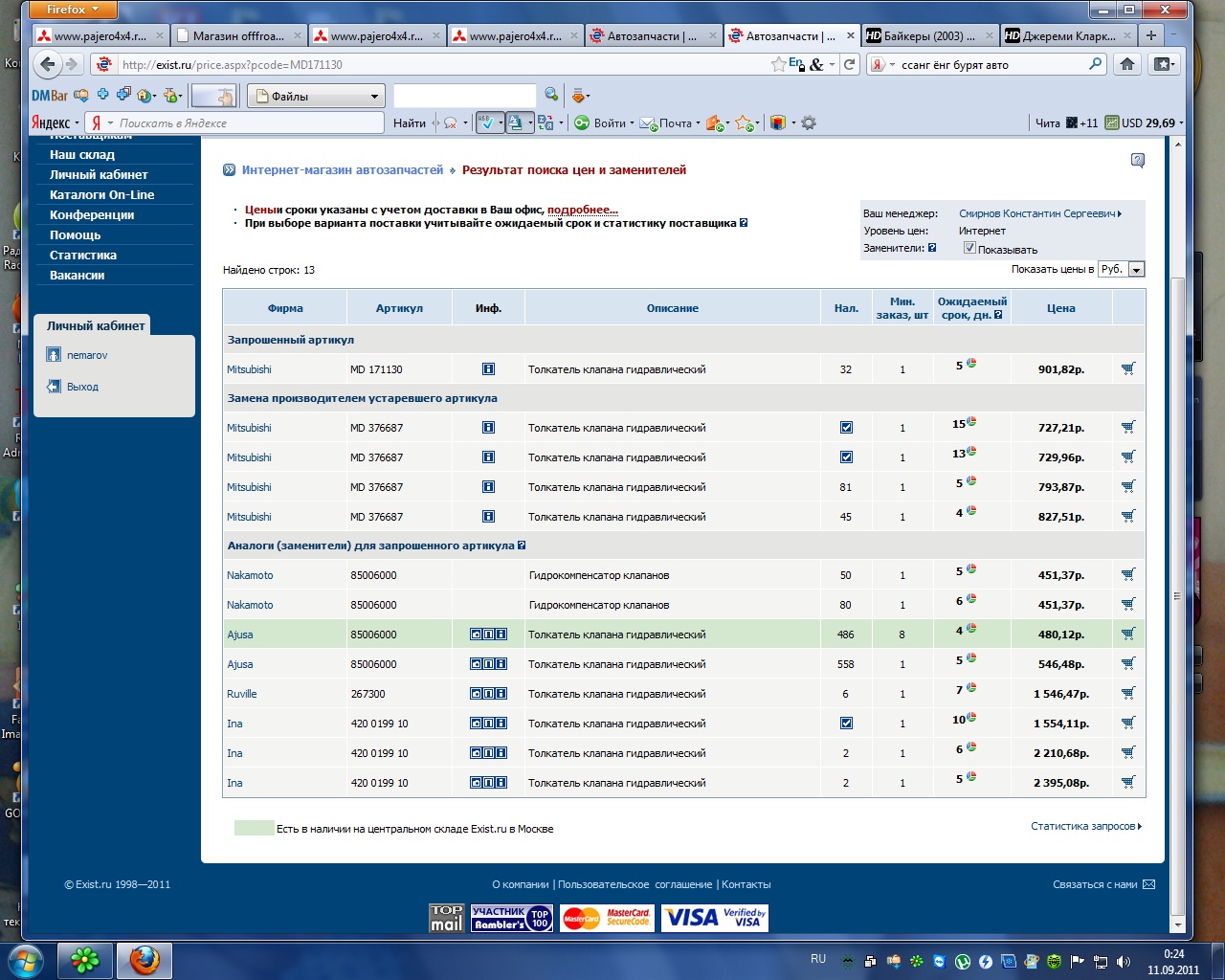The image size is (1225, 980).
Task: Go to Firefox home page icon
Action: (x=1127, y=64)
